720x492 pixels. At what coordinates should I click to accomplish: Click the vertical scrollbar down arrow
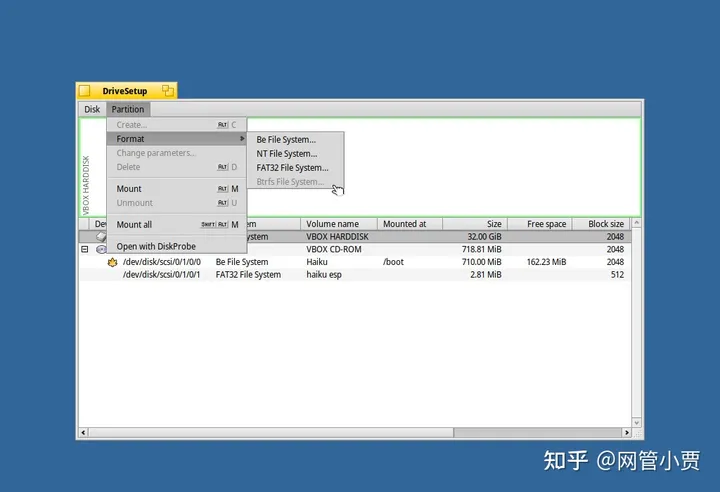click(636, 422)
